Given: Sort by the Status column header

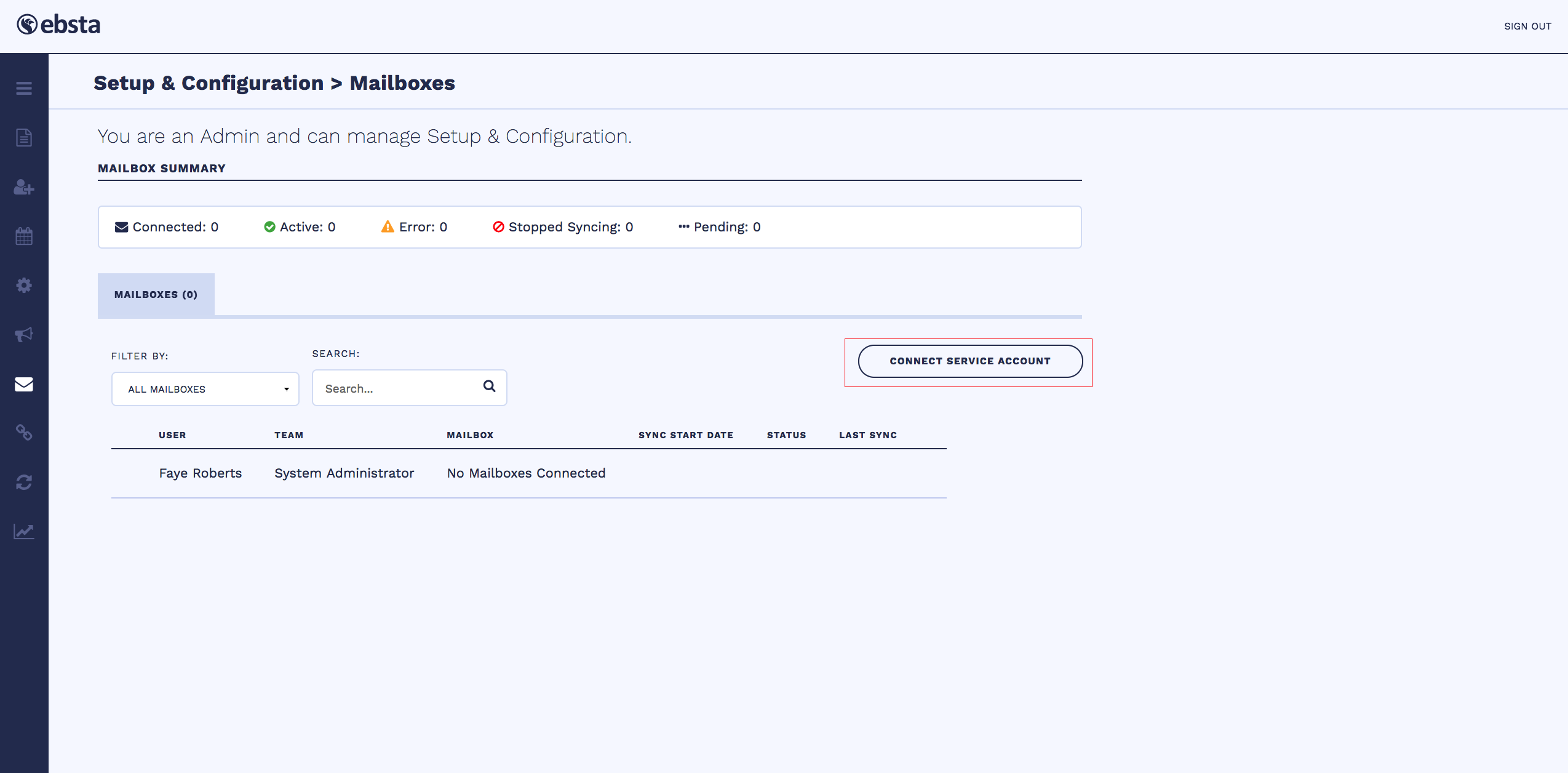Looking at the screenshot, I should (786, 435).
